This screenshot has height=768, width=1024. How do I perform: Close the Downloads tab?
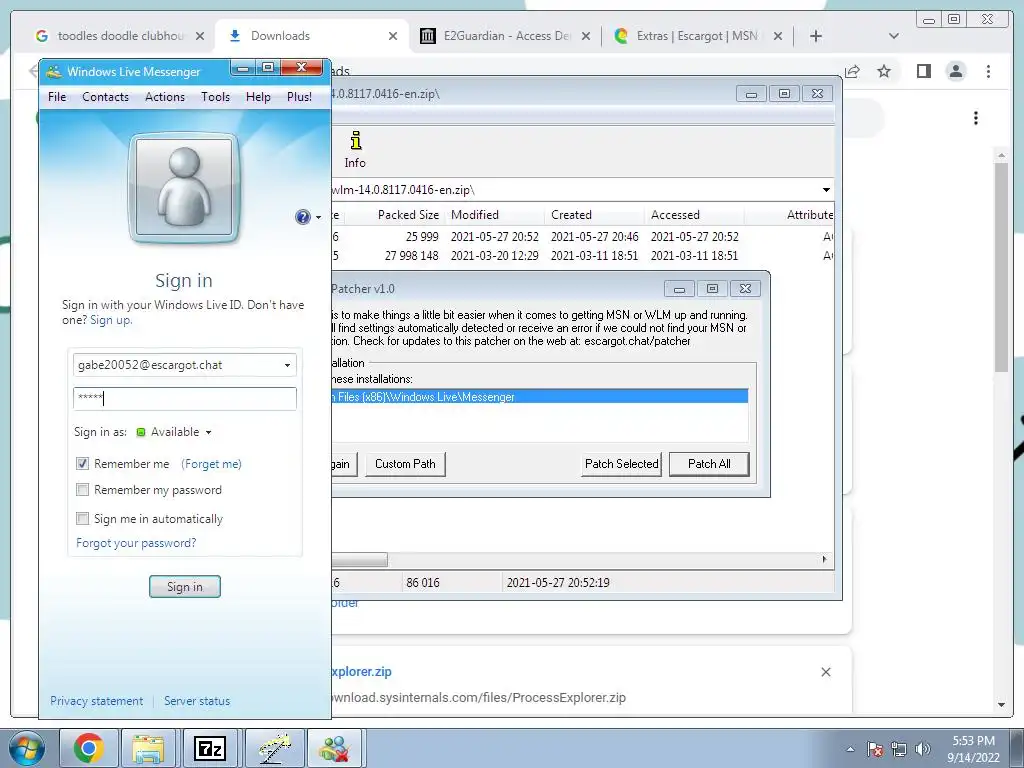(x=392, y=36)
